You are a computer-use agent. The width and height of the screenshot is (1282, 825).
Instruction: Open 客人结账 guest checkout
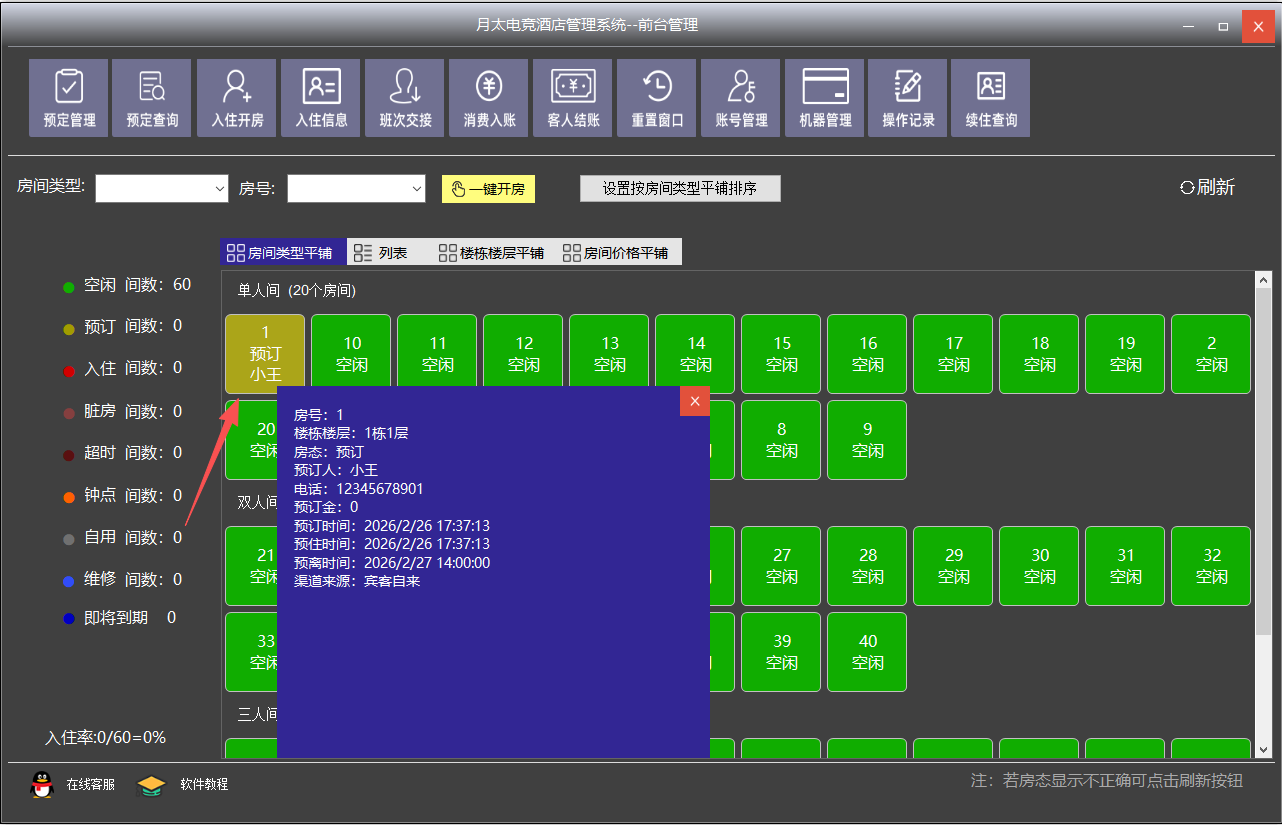coord(573,97)
